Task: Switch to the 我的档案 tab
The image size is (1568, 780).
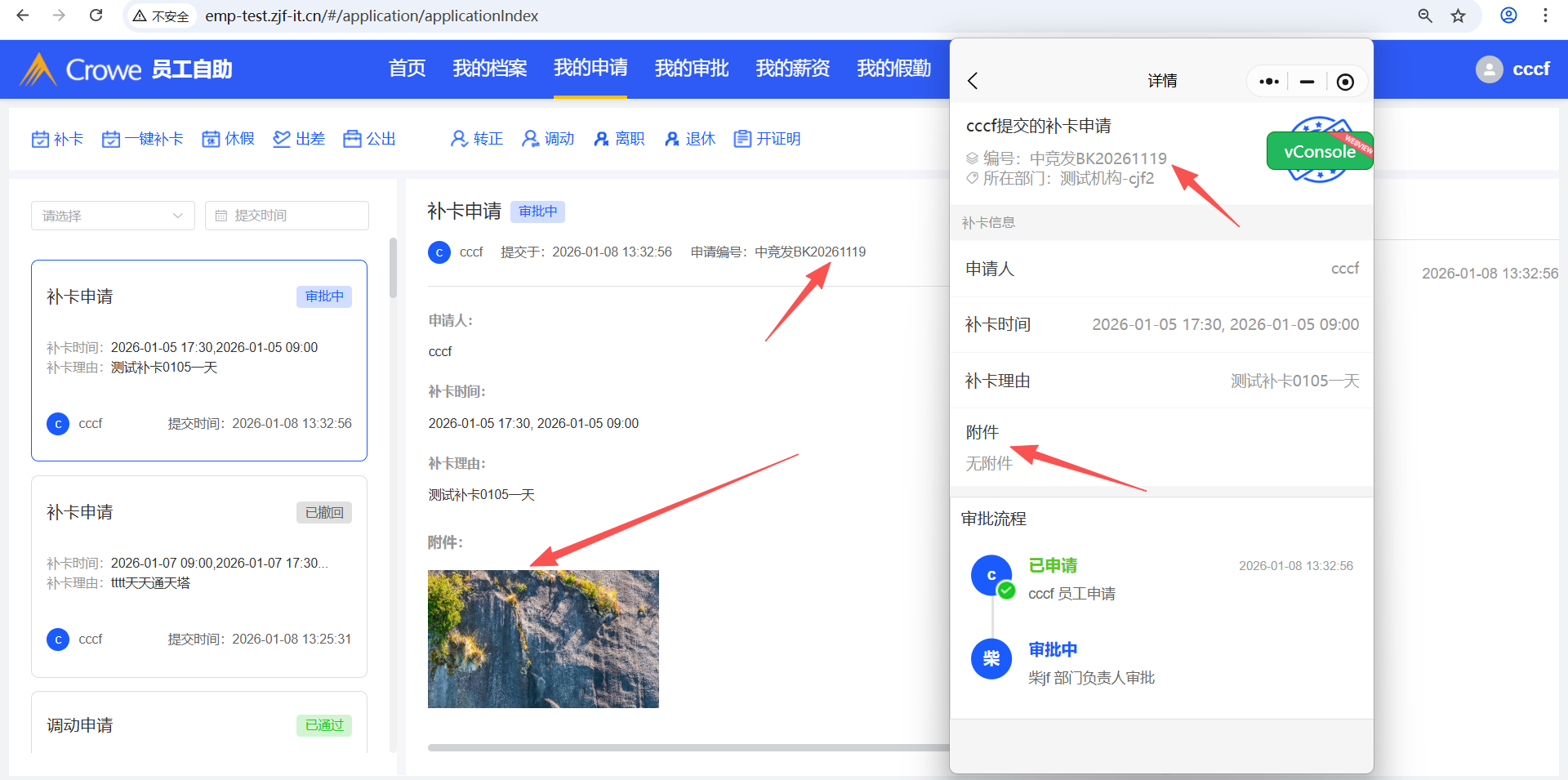Action: [490, 69]
